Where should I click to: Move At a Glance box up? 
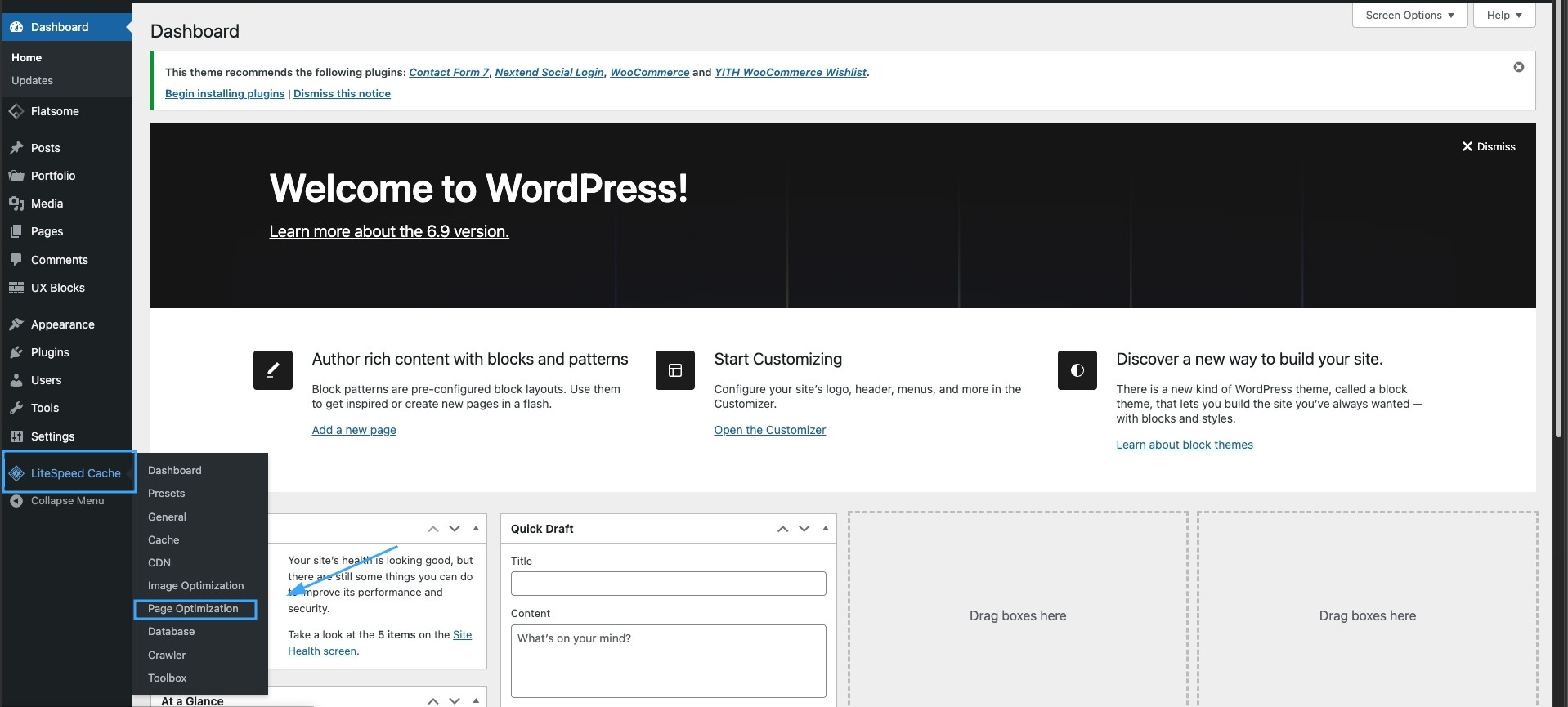tap(433, 701)
